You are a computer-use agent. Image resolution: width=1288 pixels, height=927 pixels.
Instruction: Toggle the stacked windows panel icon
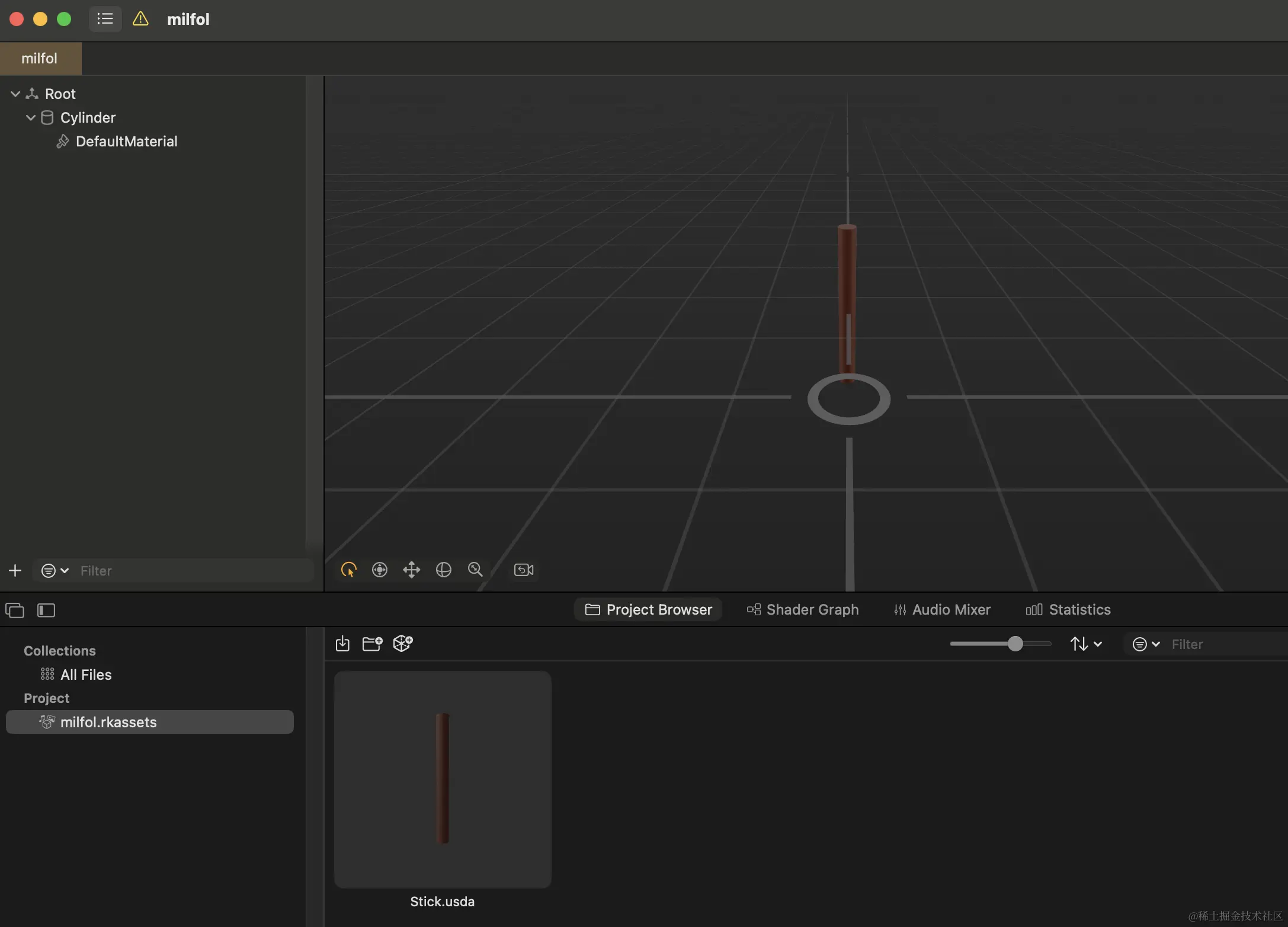coord(15,610)
